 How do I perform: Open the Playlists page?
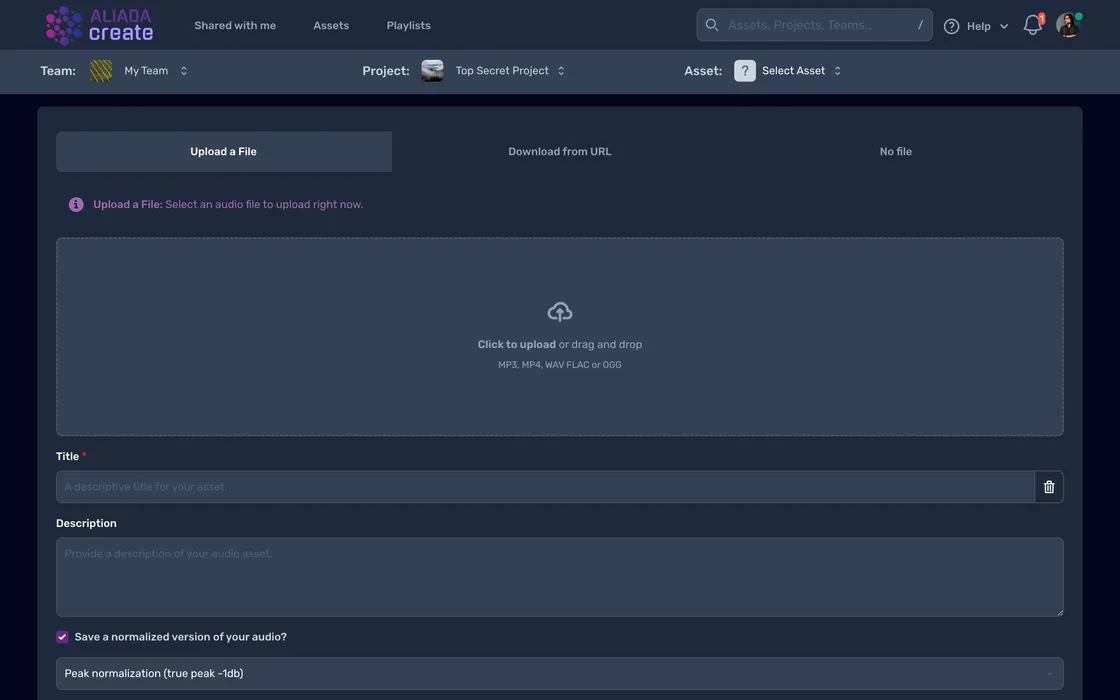tap(408, 25)
